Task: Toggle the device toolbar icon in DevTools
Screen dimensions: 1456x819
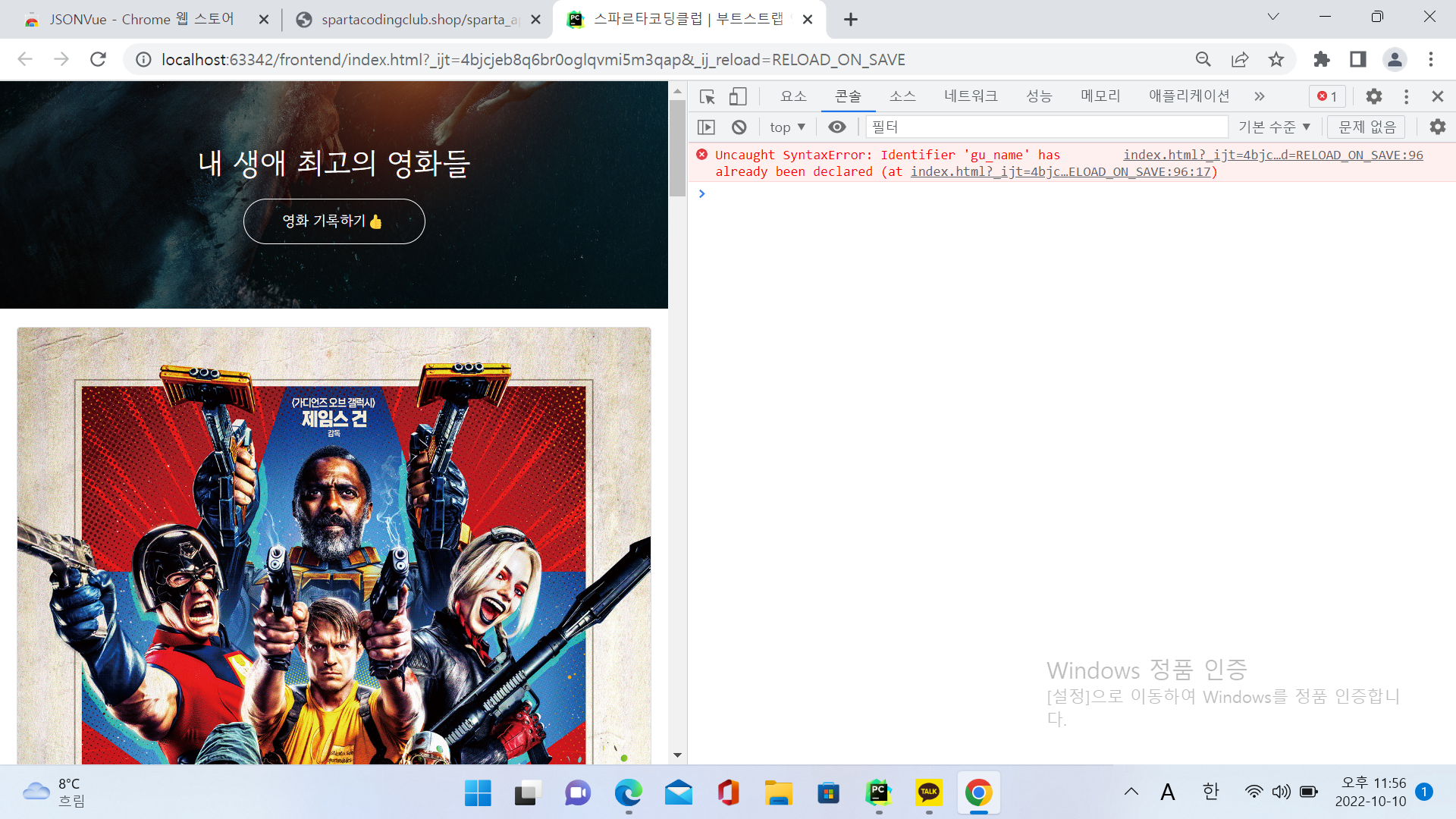Action: tap(738, 96)
